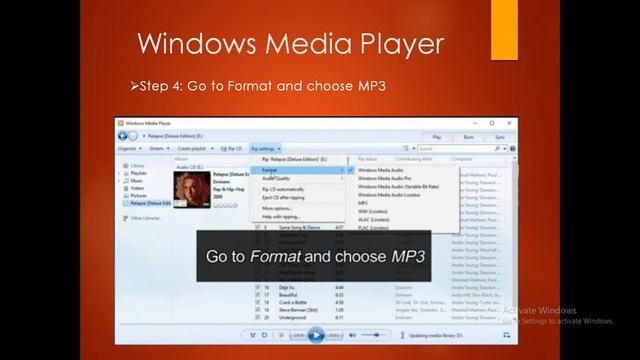Click inside the Search input box
640x360 pixels.
455,149
